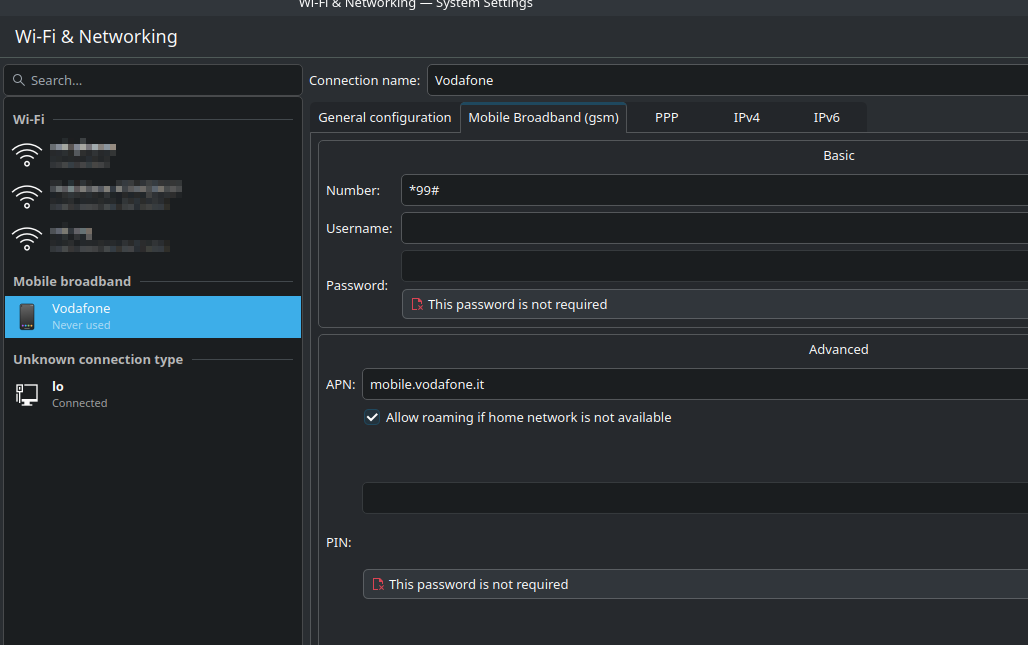Screen dimensions: 1028x645
Task: Click the Wi-Fi & Networking page title
Action: click(x=96, y=37)
